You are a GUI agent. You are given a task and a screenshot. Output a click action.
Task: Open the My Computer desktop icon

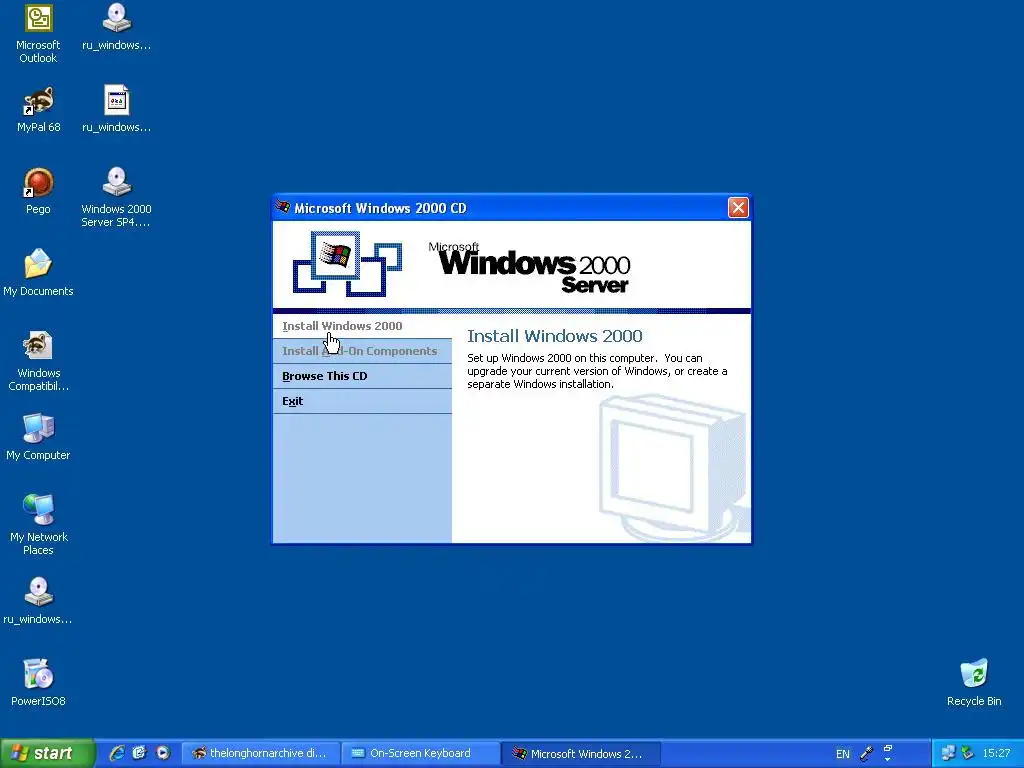click(38, 436)
